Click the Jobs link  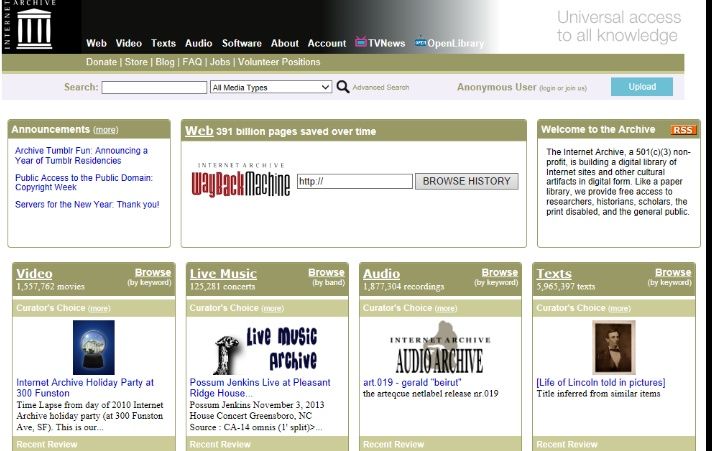coord(220,62)
